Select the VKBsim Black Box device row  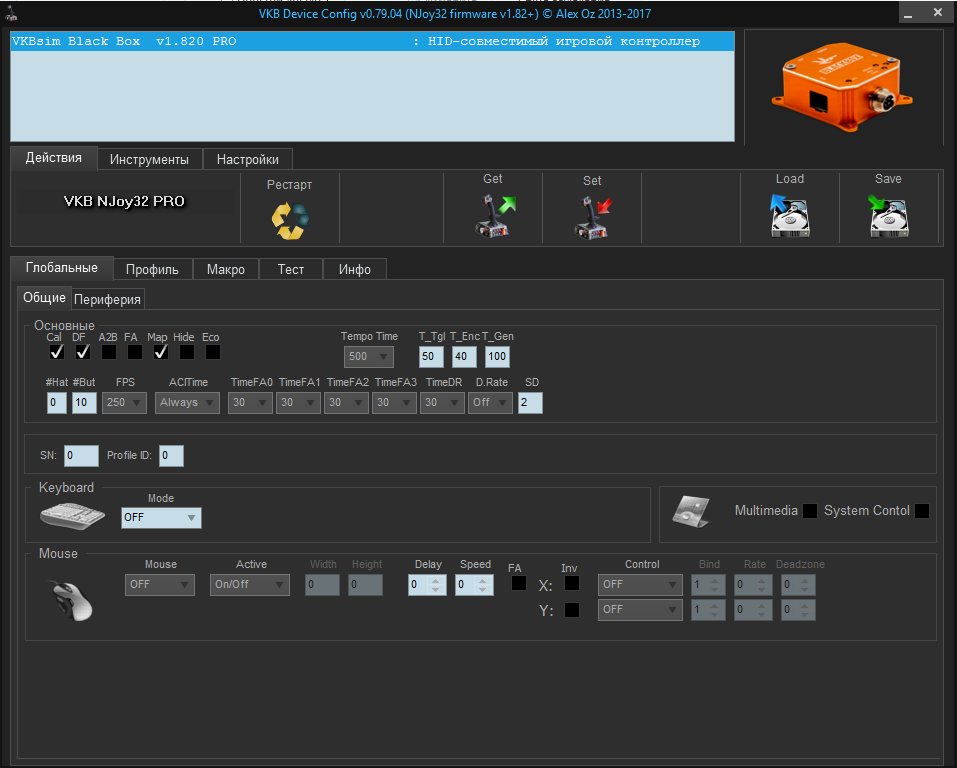tap(372, 42)
